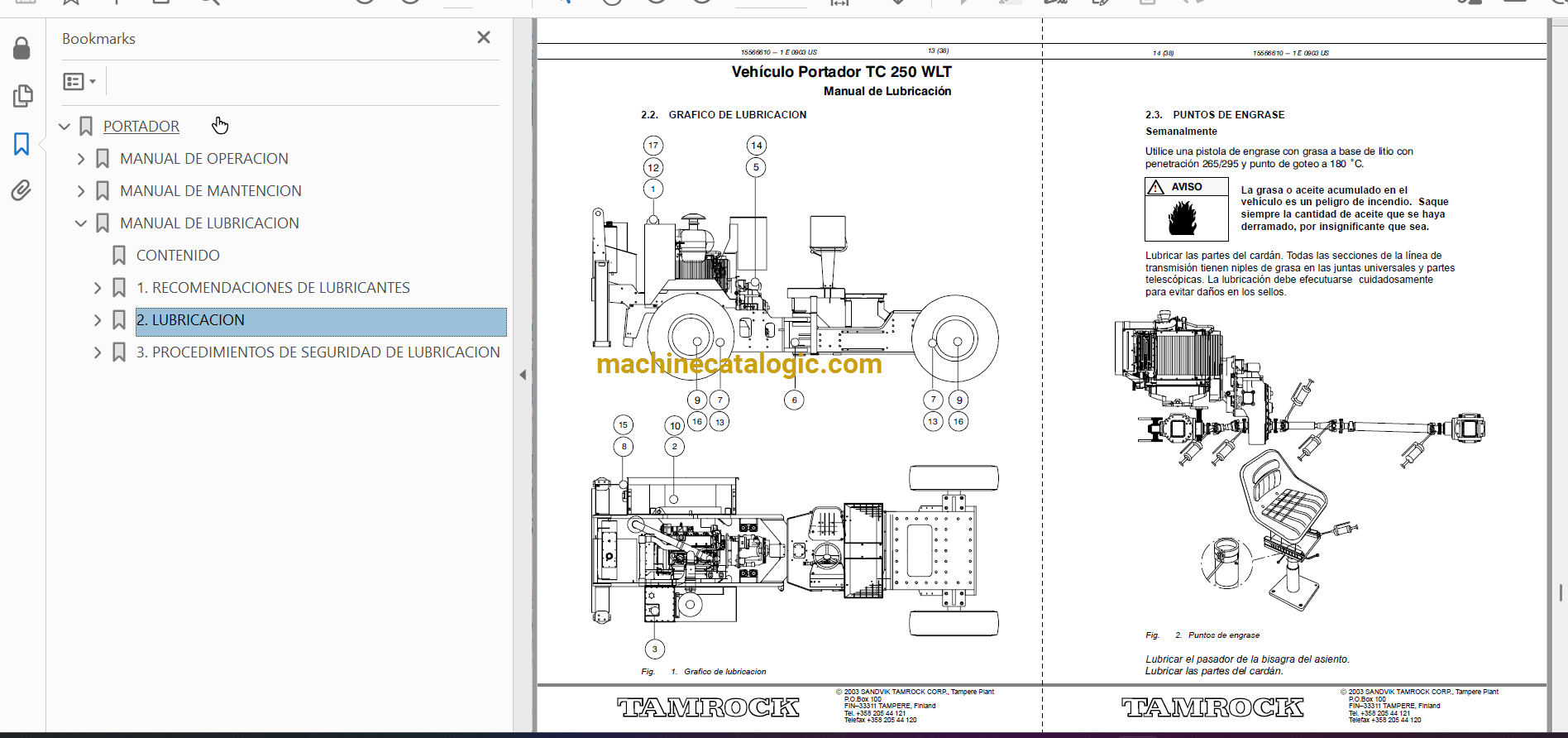Image resolution: width=1568 pixels, height=738 pixels.
Task: Expand MANUAL DE OPERACION bookmark
Action: pyautogui.click(x=81, y=159)
